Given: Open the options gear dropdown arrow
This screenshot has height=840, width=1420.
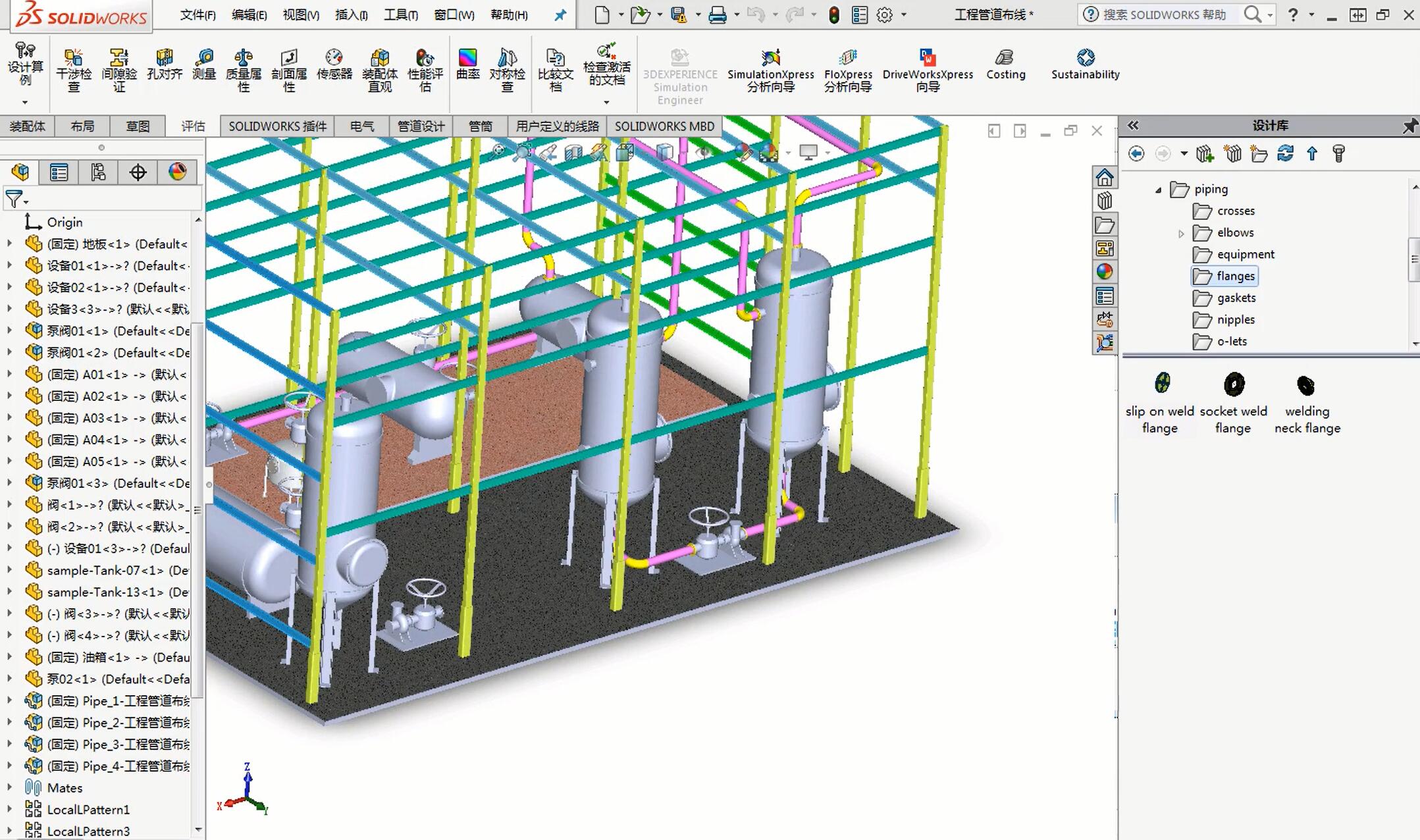Looking at the screenshot, I should coord(904,14).
